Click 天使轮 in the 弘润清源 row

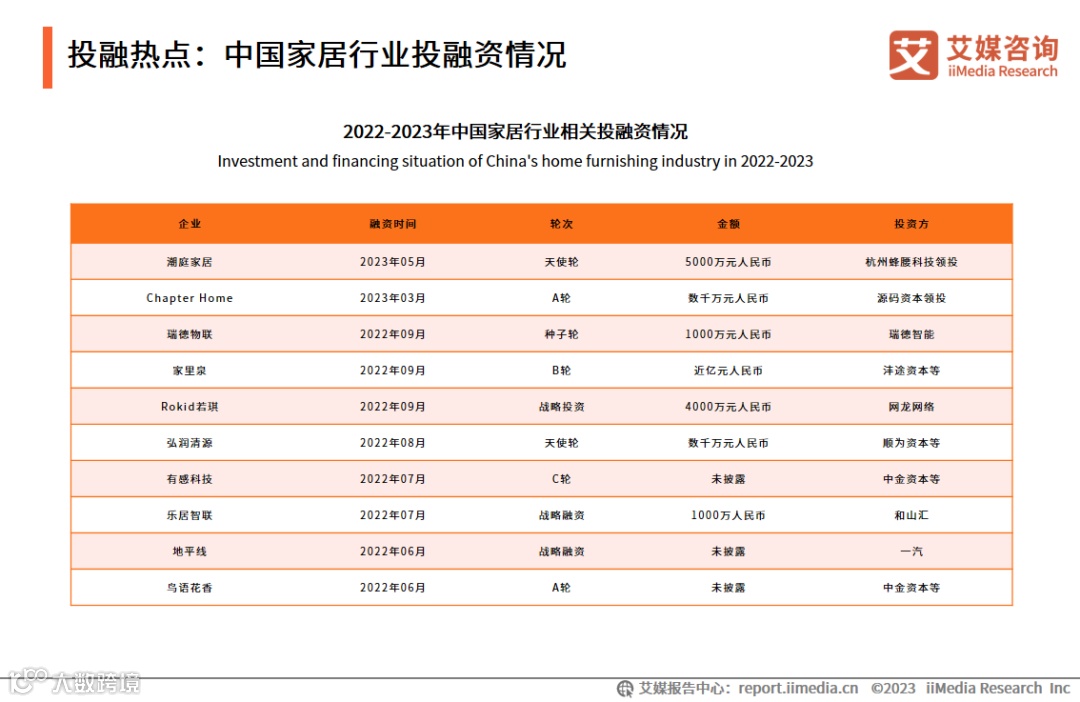click(561, 443)
